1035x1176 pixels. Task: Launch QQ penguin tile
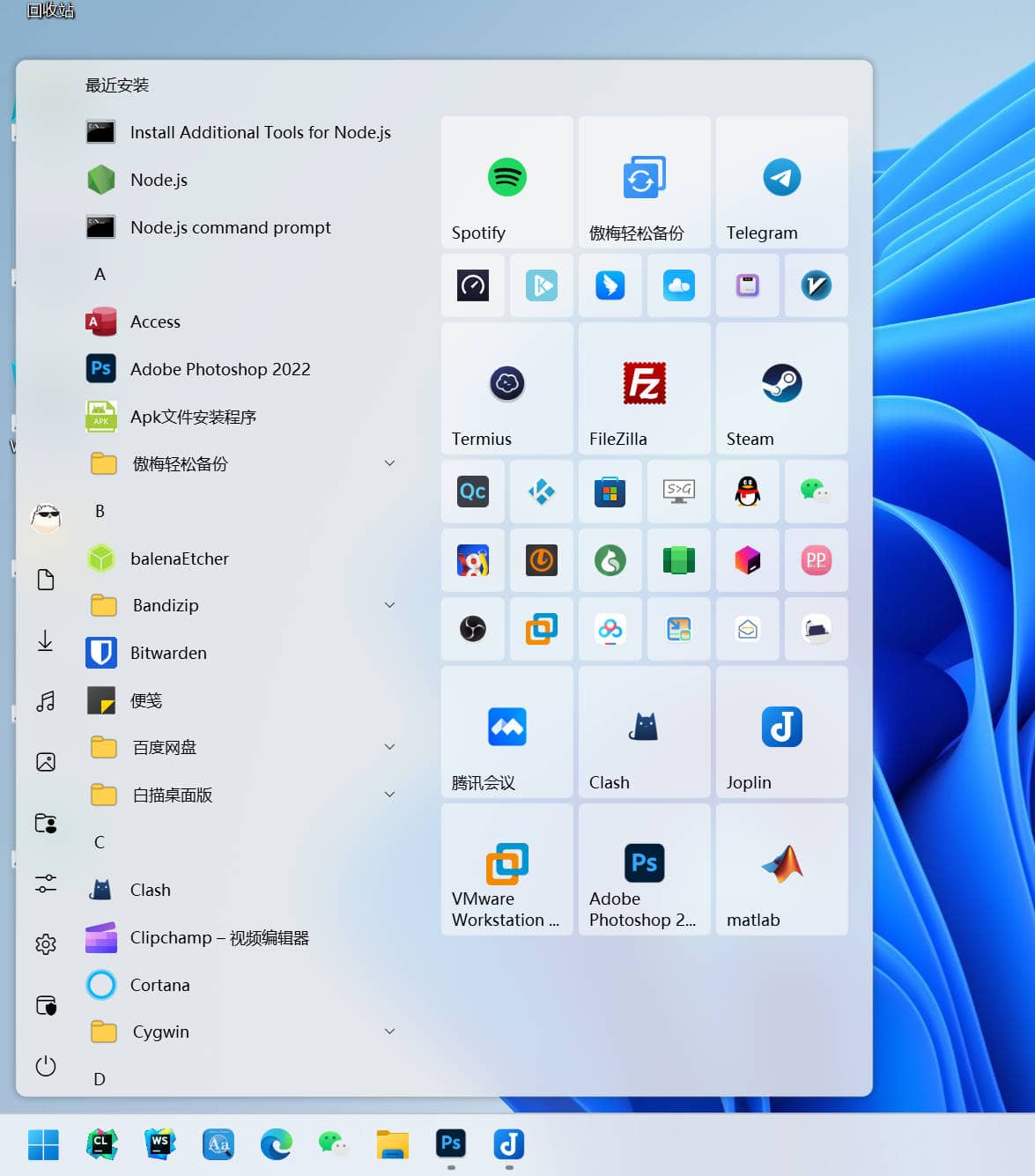[x=748, y=492]
